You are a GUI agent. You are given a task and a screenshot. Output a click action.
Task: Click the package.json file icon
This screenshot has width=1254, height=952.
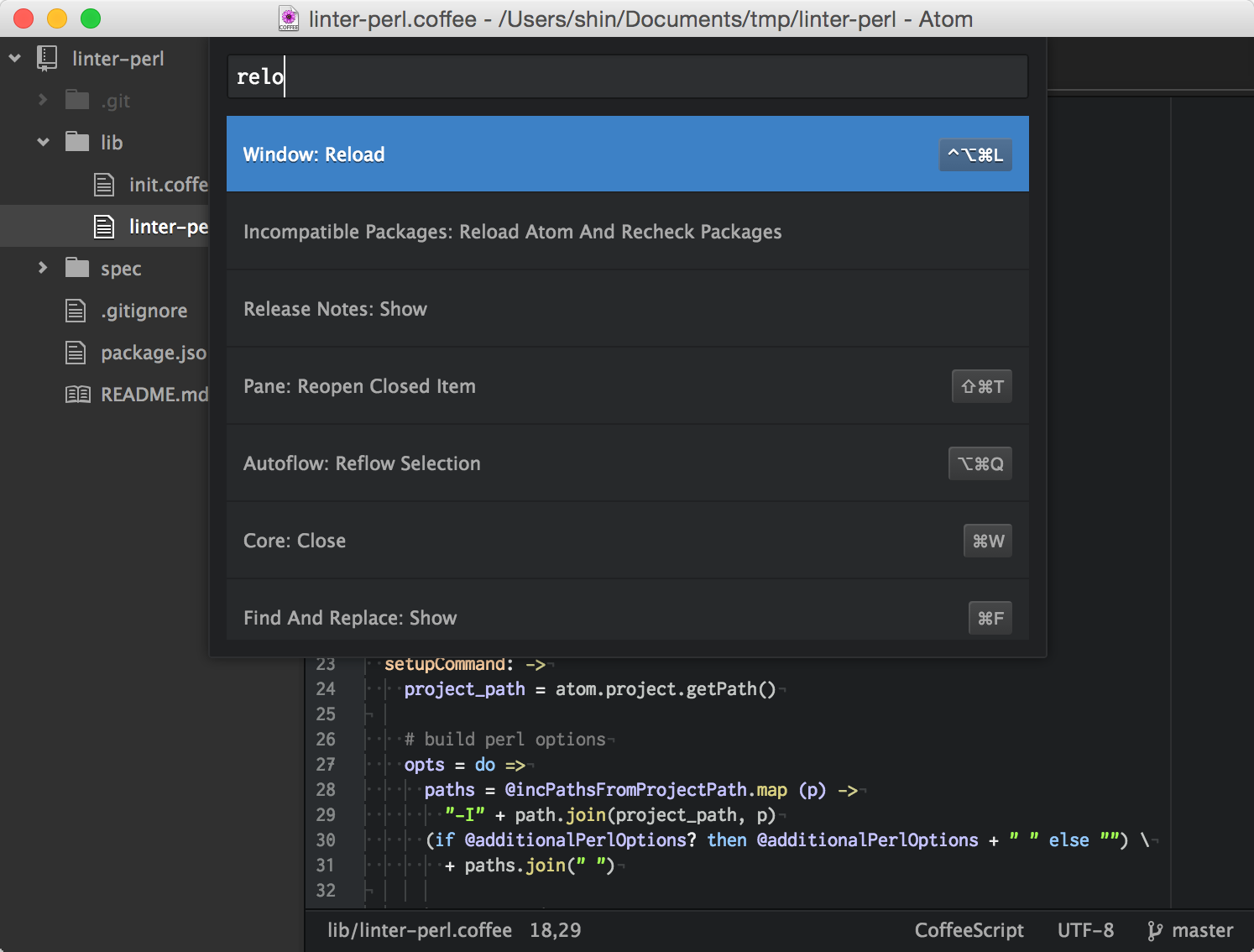76,353
